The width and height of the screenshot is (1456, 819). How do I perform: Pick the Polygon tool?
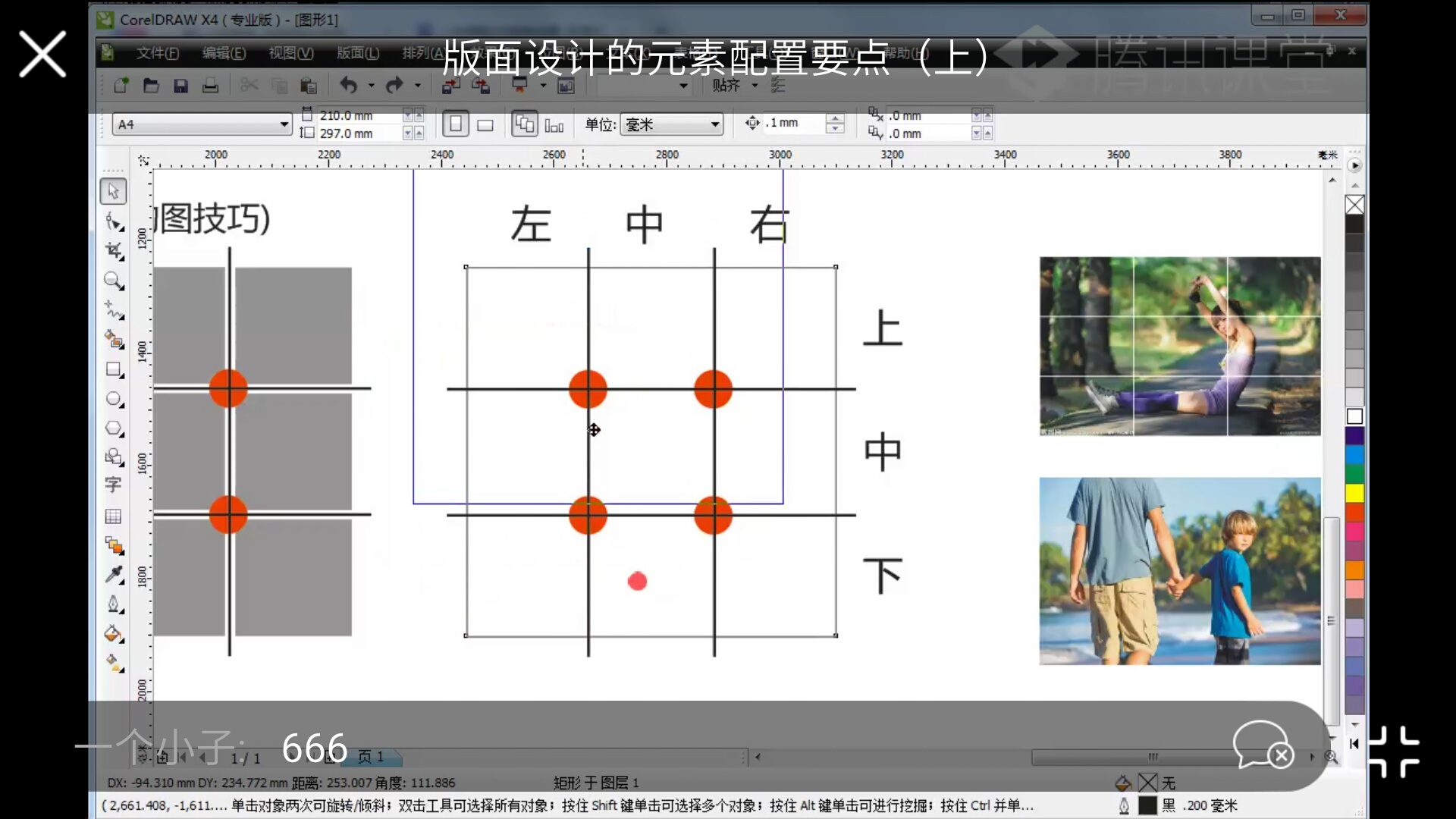pyautogui.click(x=114, y=428)
